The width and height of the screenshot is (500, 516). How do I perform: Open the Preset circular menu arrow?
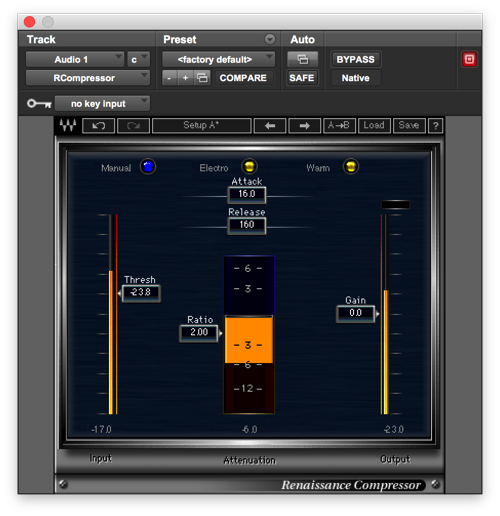pos(270,39)
